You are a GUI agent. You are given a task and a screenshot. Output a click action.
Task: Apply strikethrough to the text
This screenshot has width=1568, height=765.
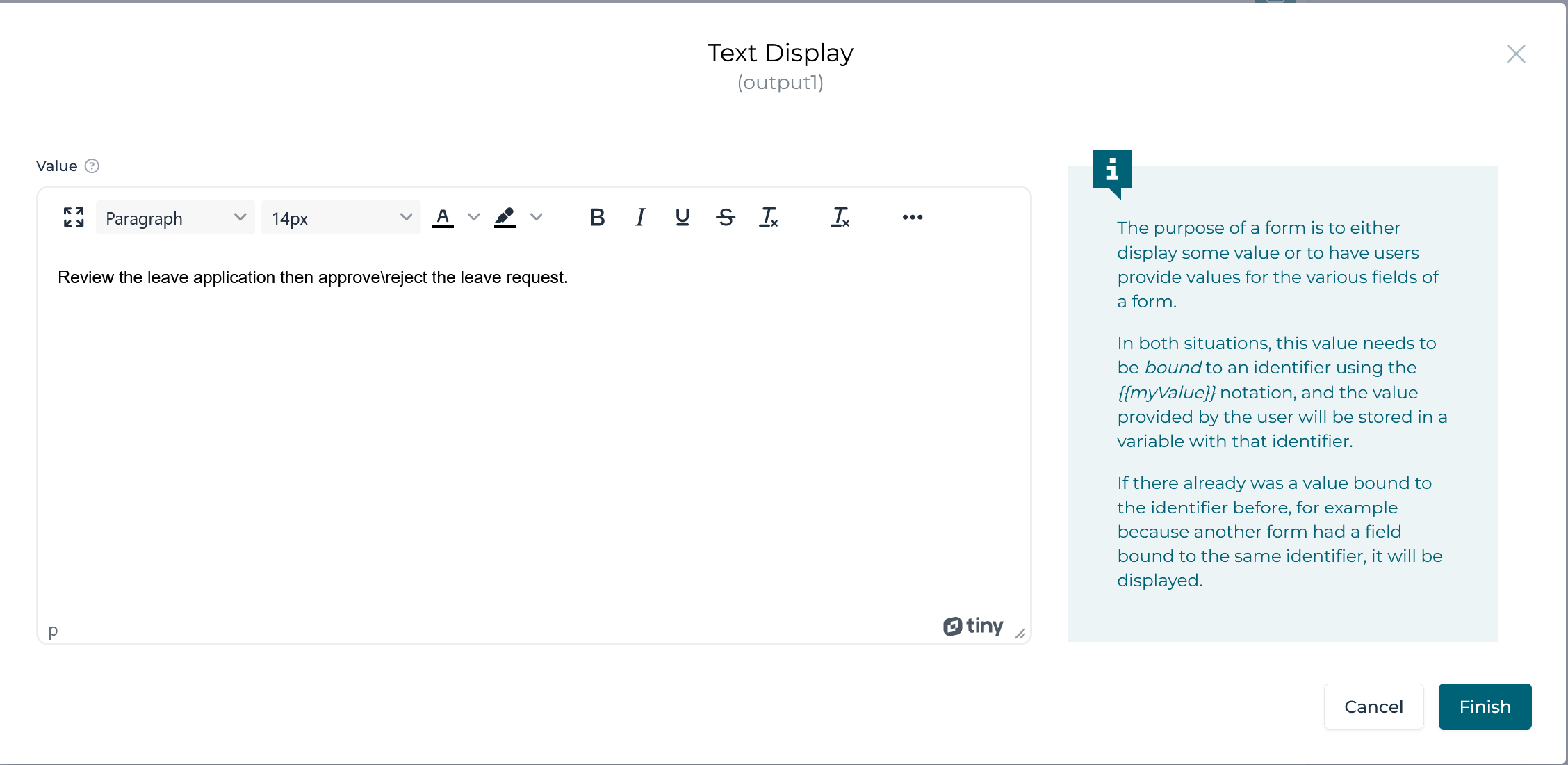tap(725, 218)
